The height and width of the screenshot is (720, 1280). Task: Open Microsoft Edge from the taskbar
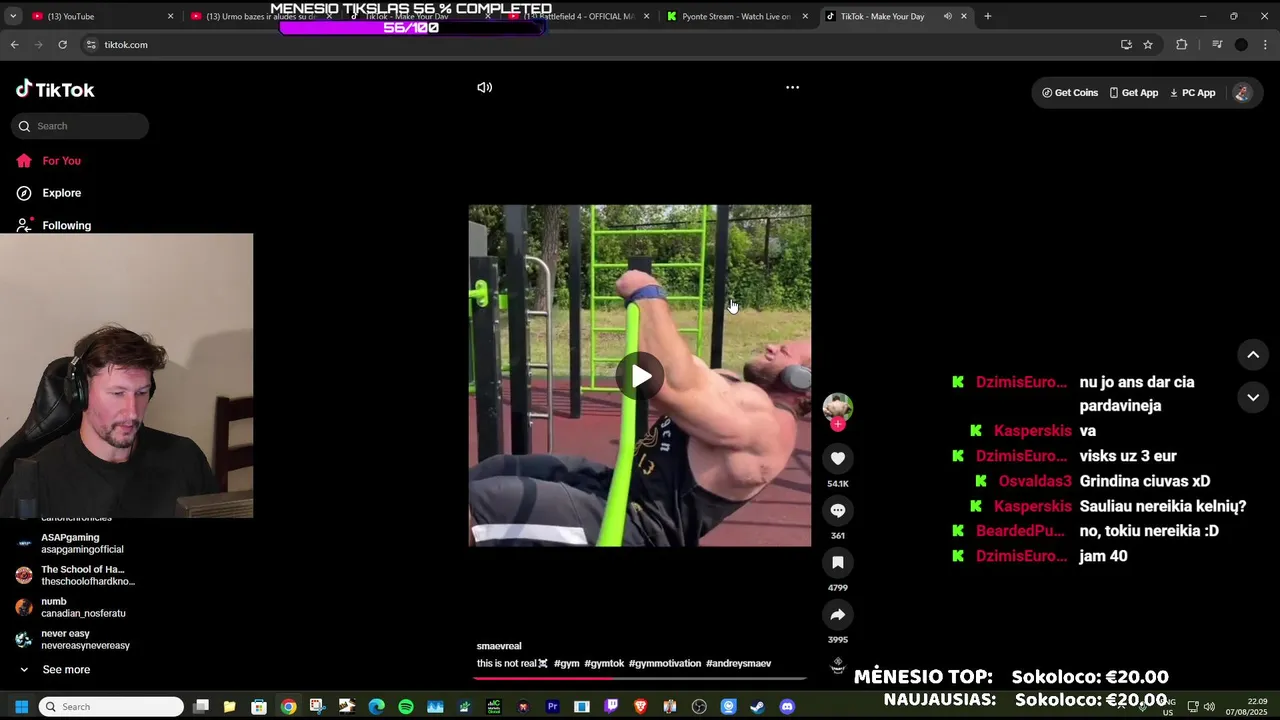pos(377,707)
